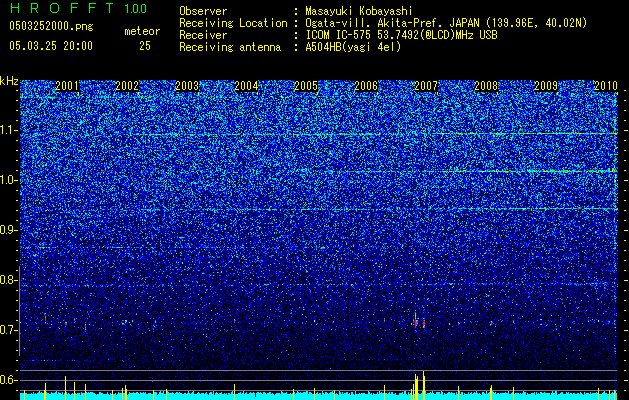Screen dimensions: 629x400
Task: Click the 0.9 frequency axis label
Action: (7, 230)
